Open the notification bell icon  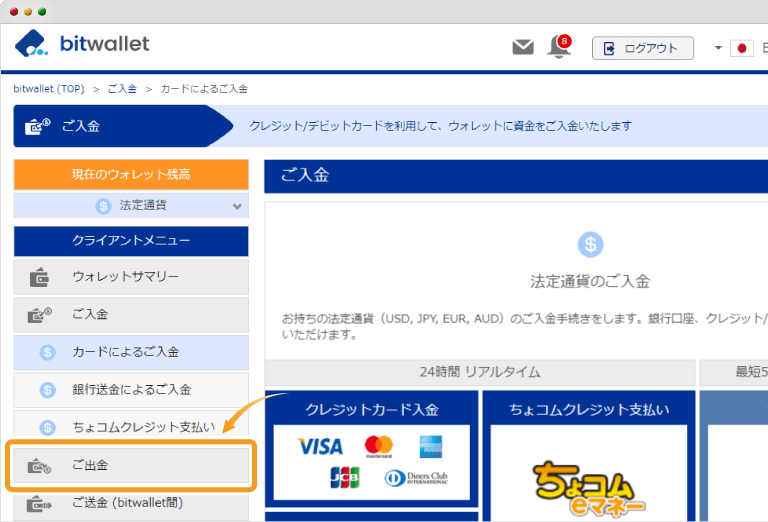[559, 47]
